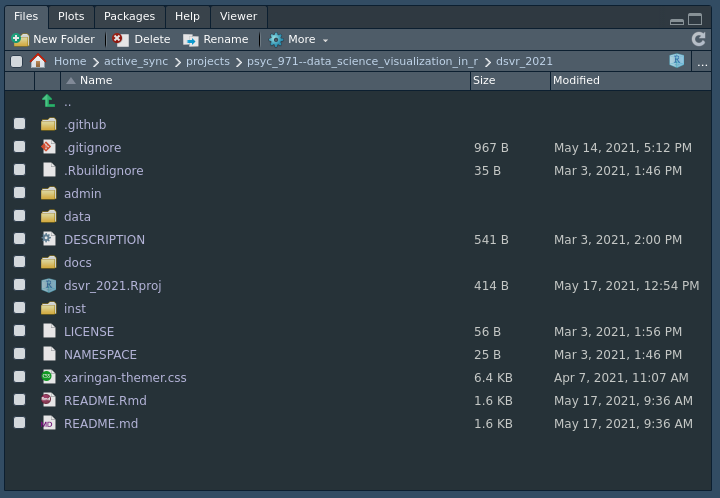
Task: Click the dsvr_2021.Rproj file icon
Action: click(48, 285)
